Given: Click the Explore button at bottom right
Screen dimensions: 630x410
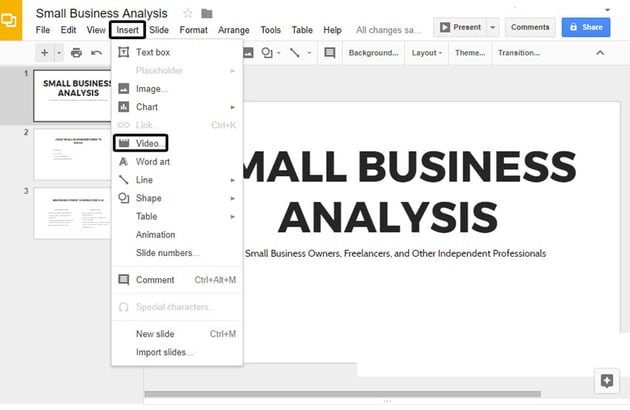Looking at the screenshot, I should (x=607, y=380).
